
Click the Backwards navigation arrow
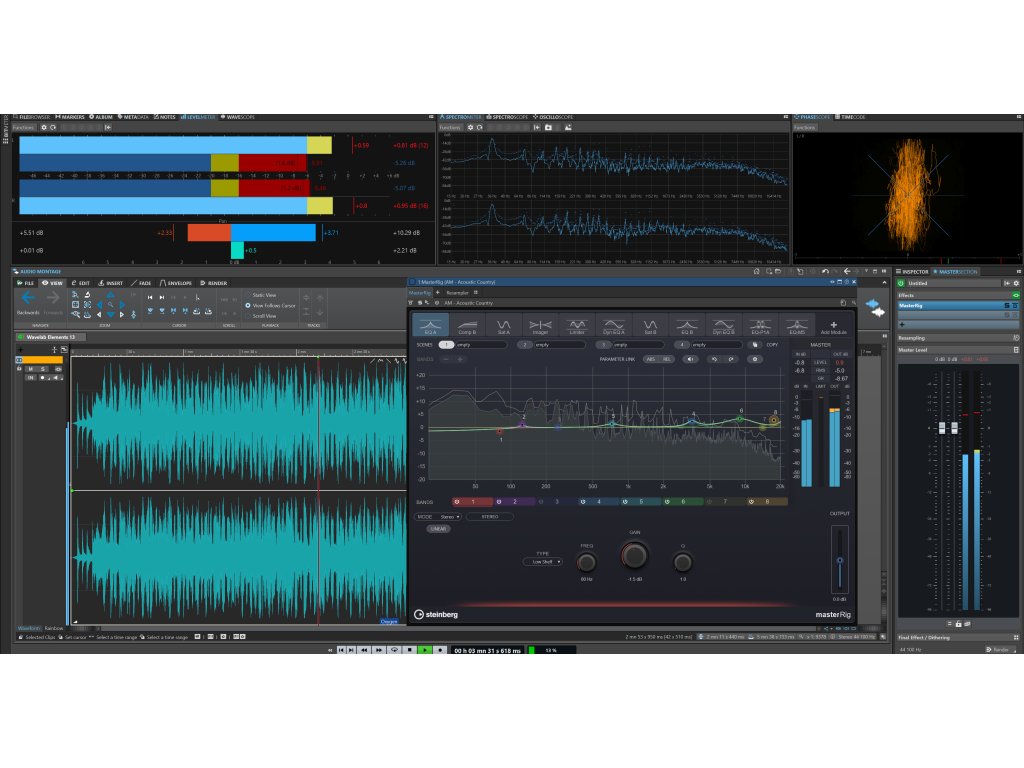point(27,298)
